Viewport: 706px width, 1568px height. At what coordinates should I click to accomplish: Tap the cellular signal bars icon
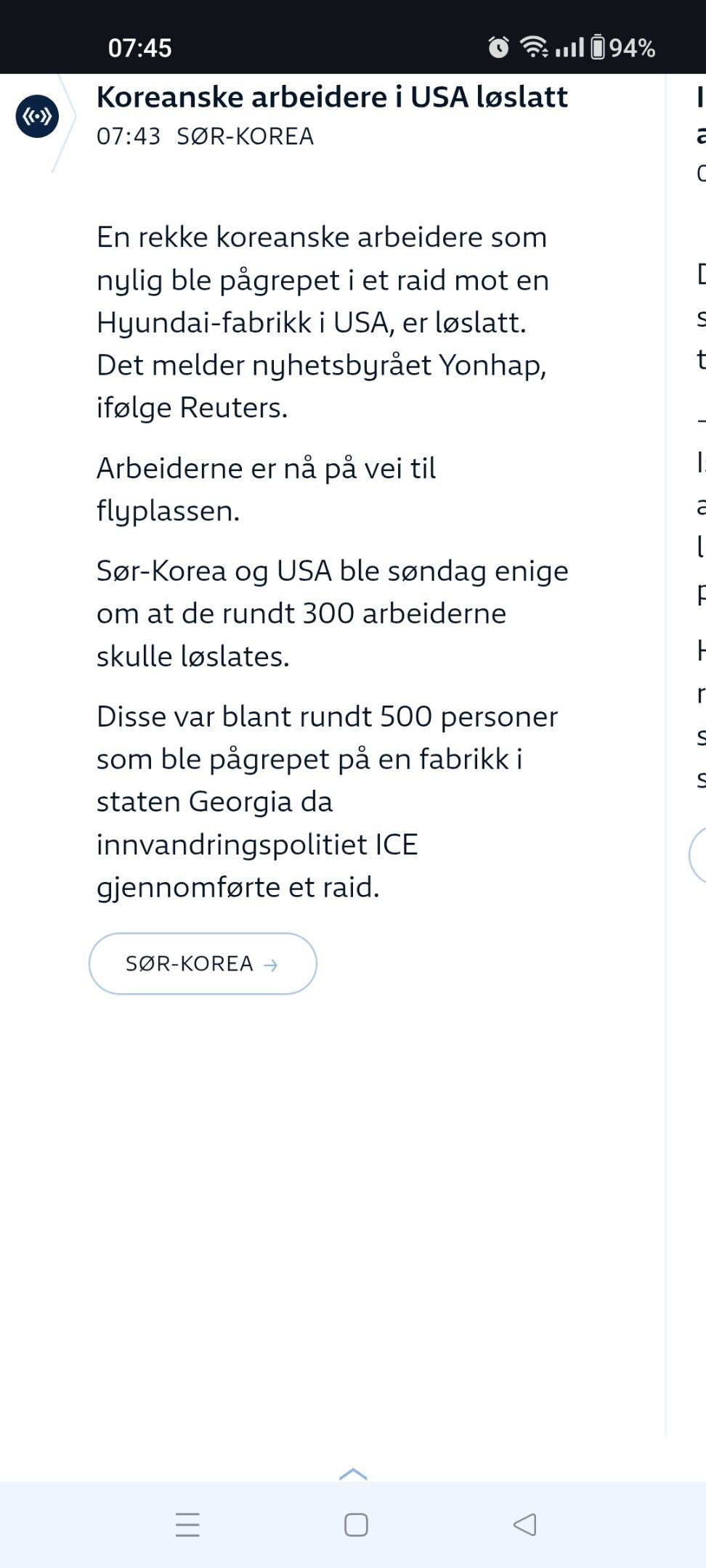tap(569, 47)
